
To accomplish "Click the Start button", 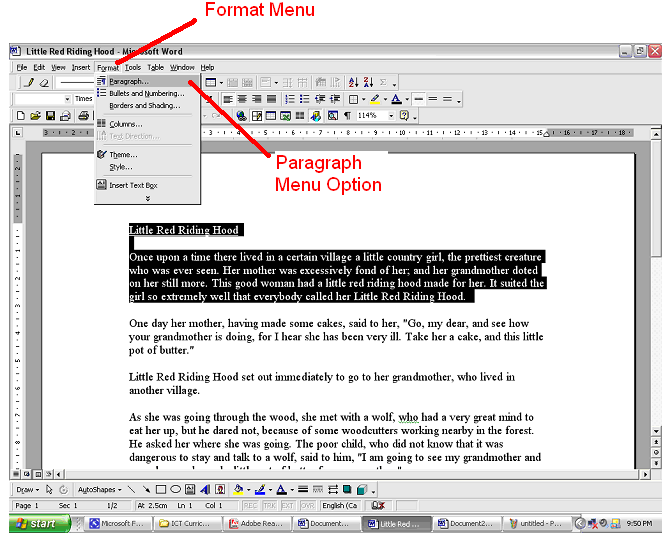I will 39,523.
